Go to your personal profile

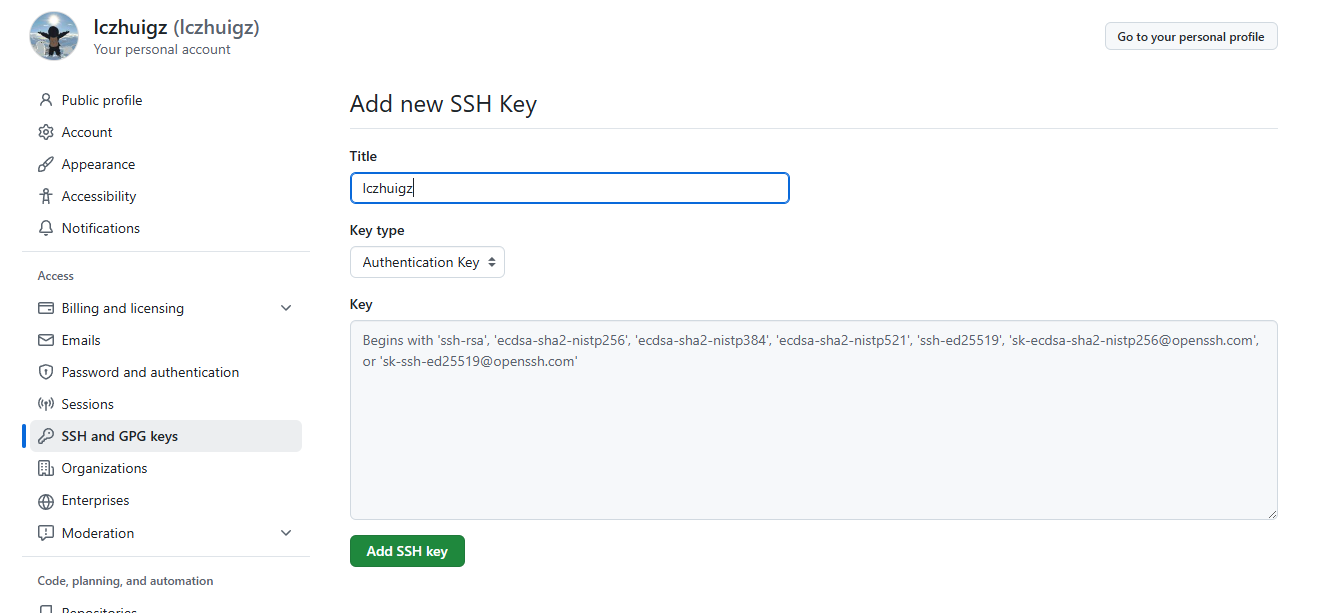point(1190,37)
